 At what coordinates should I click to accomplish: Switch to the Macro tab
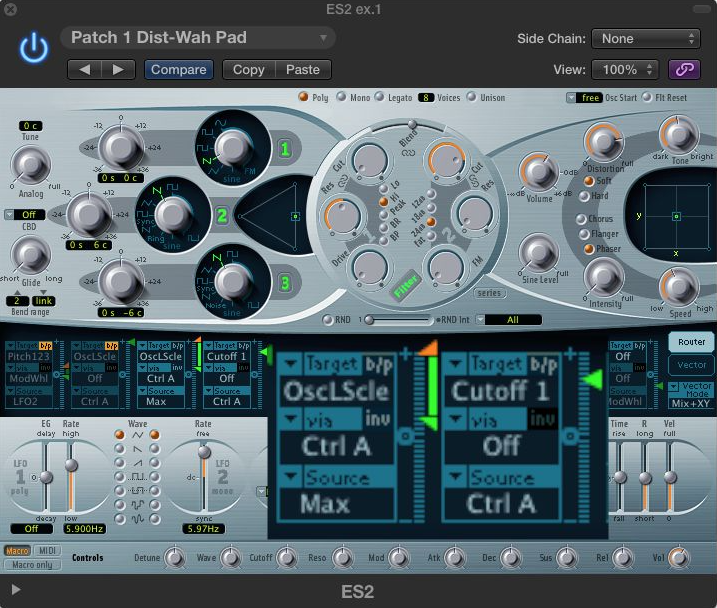tap(17, 551)
